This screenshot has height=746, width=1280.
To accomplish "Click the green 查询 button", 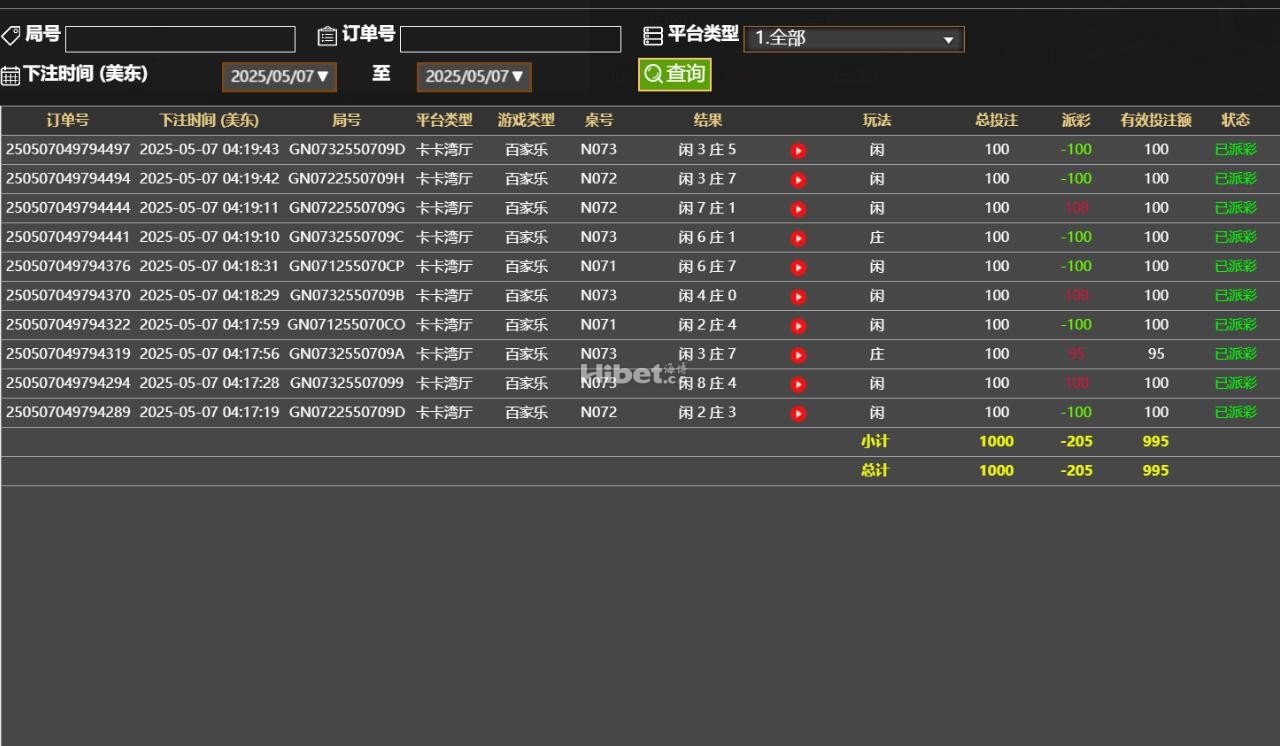I will (x=674, y=75).
